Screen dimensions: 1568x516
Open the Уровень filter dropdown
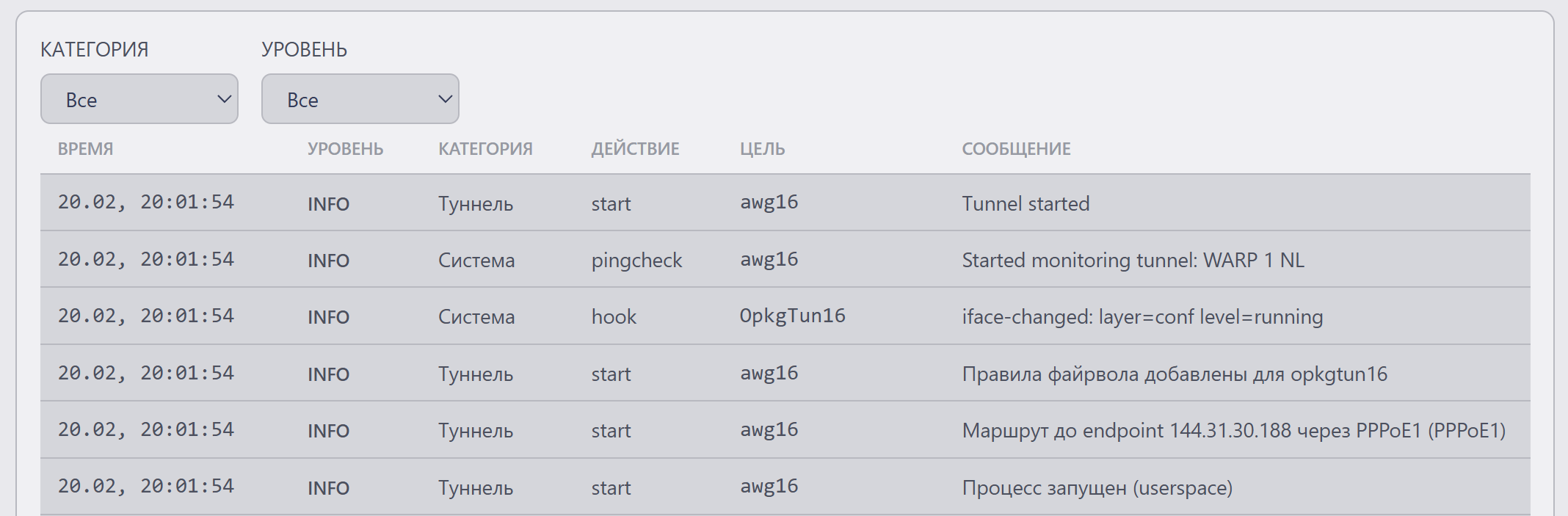click(x=360, y=99)
